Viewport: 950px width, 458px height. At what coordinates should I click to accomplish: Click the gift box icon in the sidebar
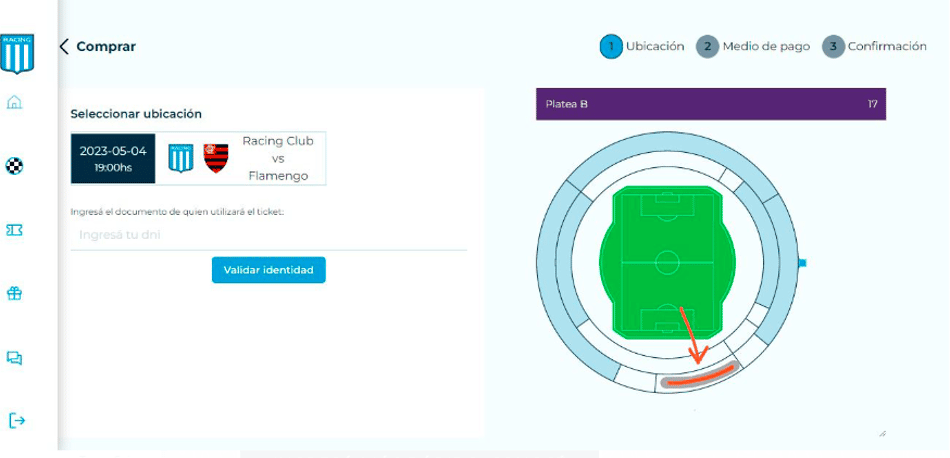15,294
